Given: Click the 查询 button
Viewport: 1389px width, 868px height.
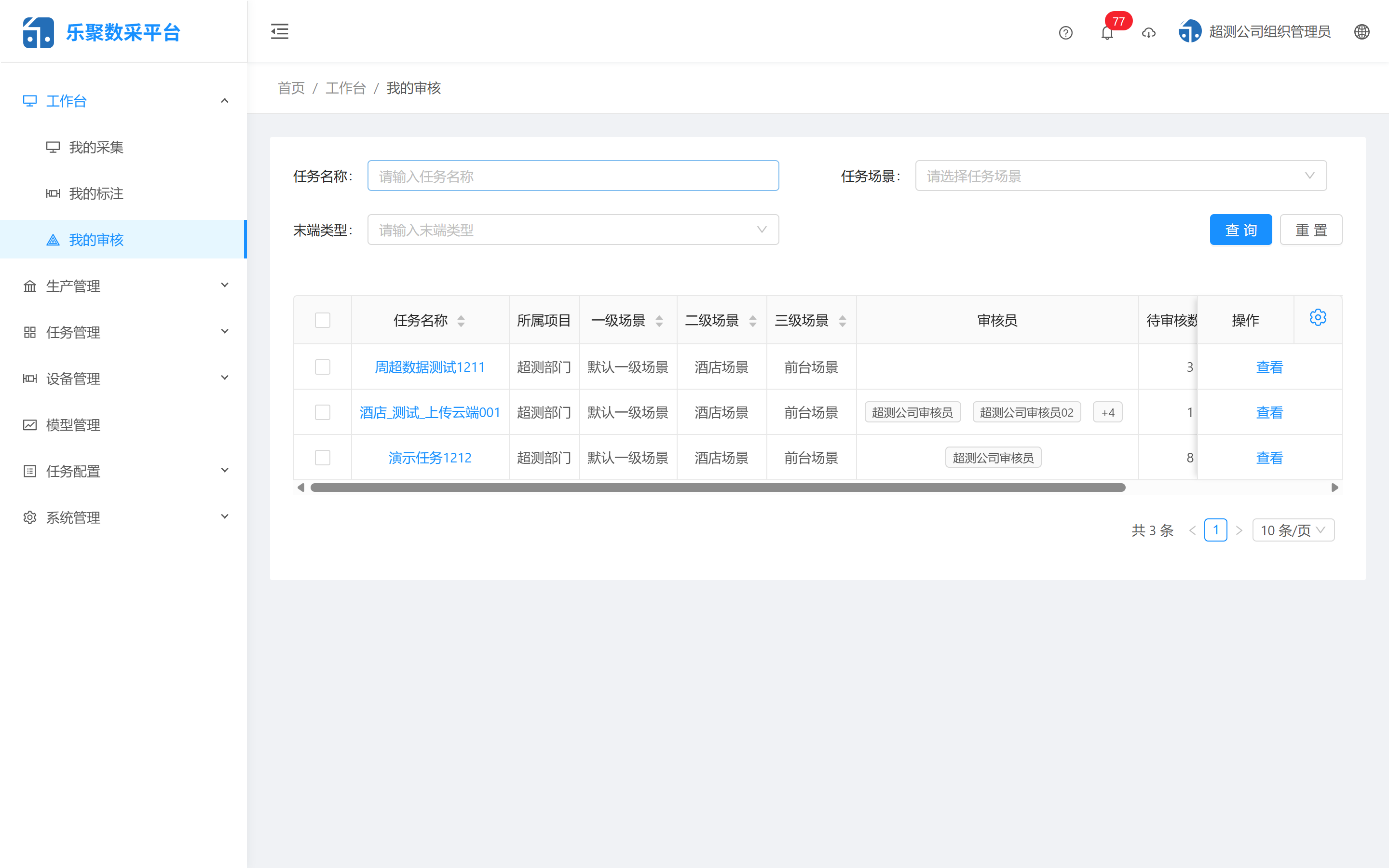Looking at the screenshot, I should coord(1241,229).
